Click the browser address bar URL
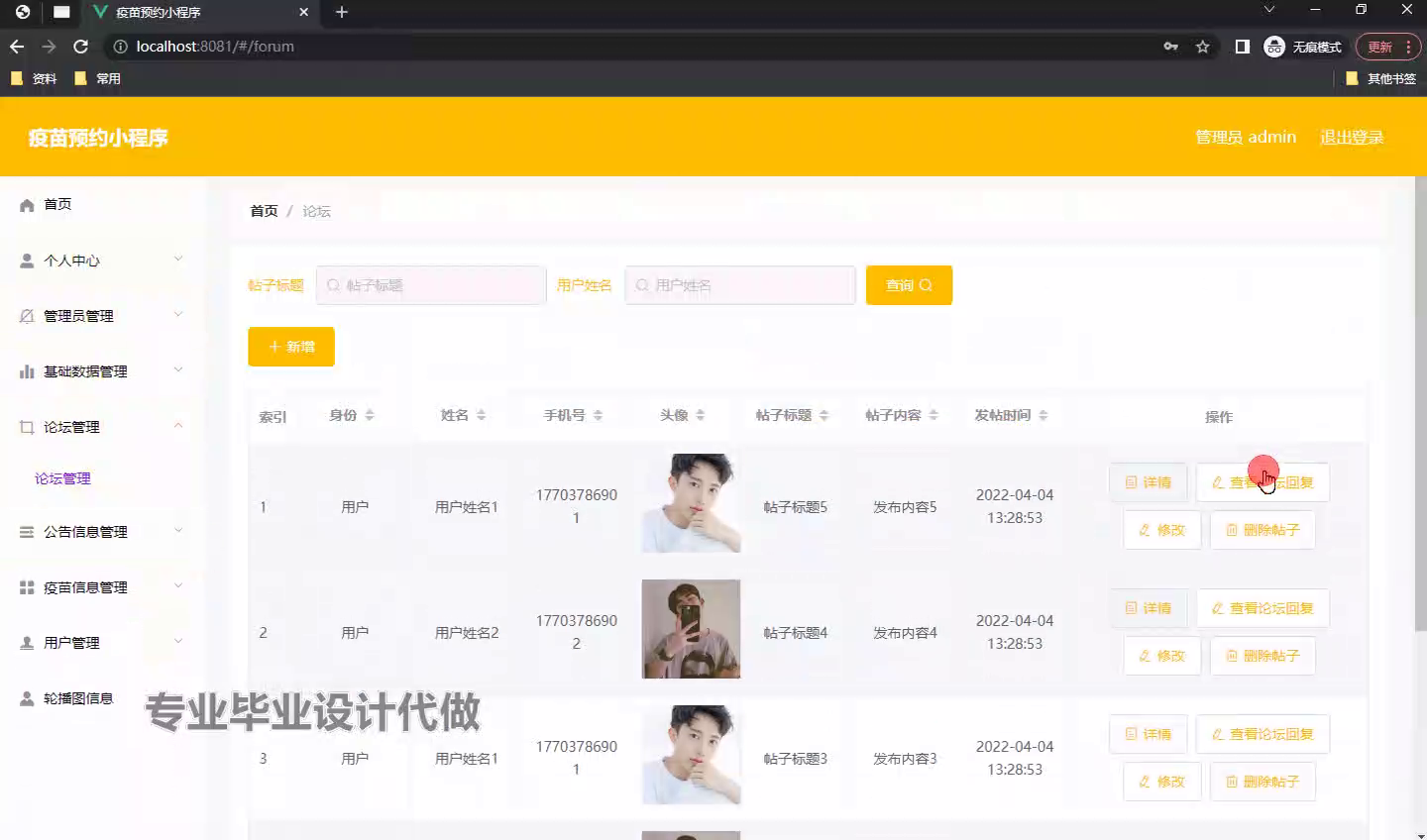Screen dimensions: 1427x840 [x=215, y=47]
